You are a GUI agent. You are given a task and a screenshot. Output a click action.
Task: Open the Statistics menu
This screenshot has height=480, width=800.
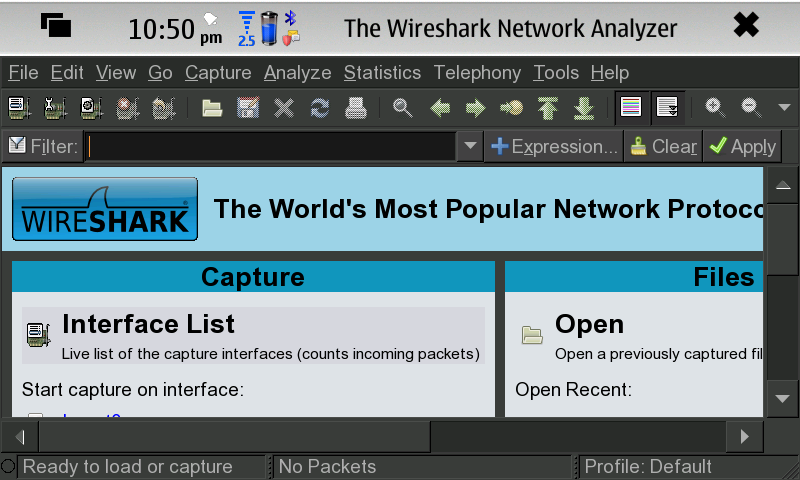(x=382, y=73)
